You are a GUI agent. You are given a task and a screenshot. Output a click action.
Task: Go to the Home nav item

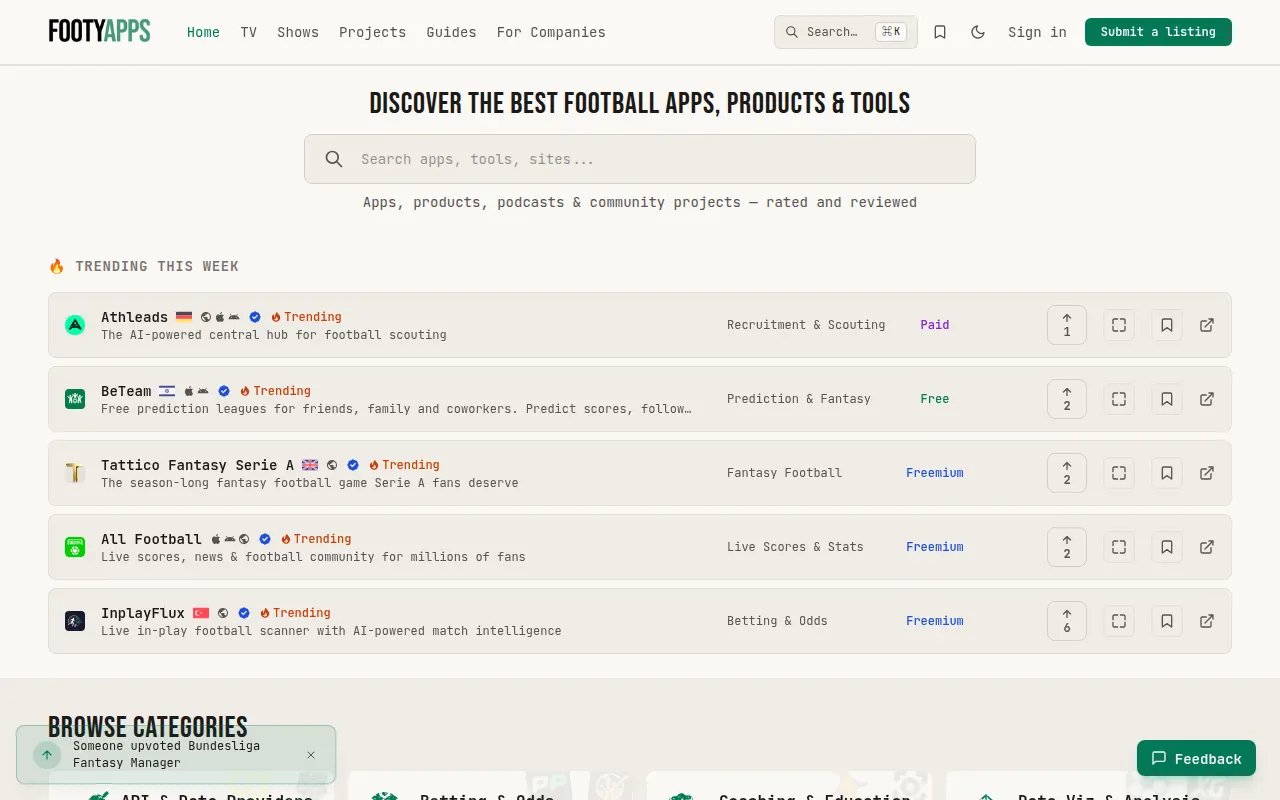[x=203, y=32]
